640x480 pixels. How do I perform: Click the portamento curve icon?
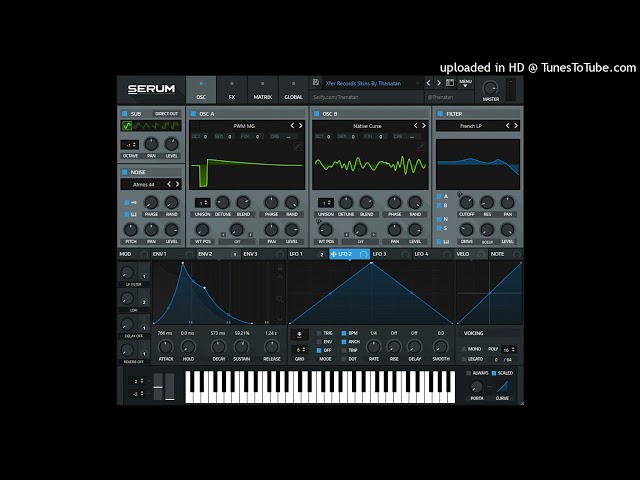502,386
